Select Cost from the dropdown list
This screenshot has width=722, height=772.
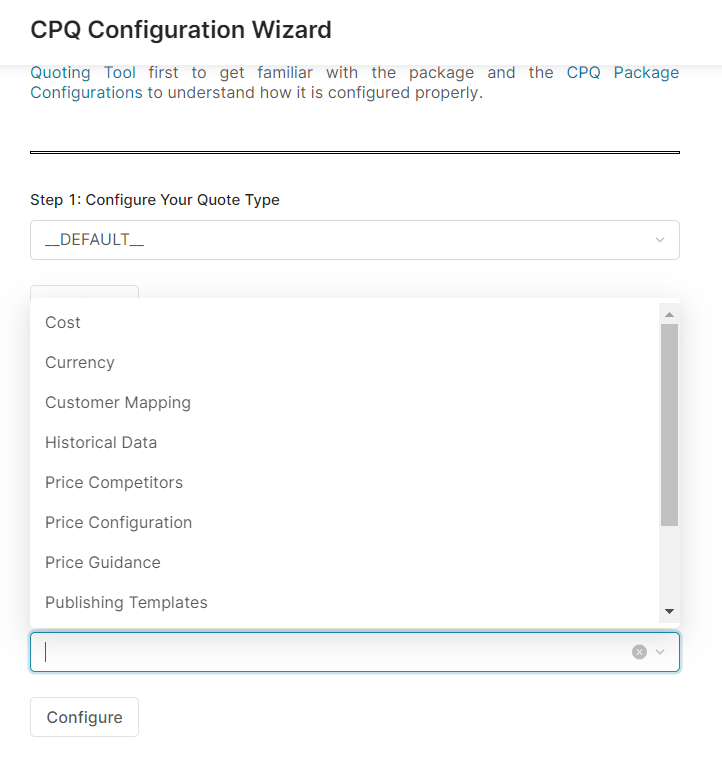point(63,322)
